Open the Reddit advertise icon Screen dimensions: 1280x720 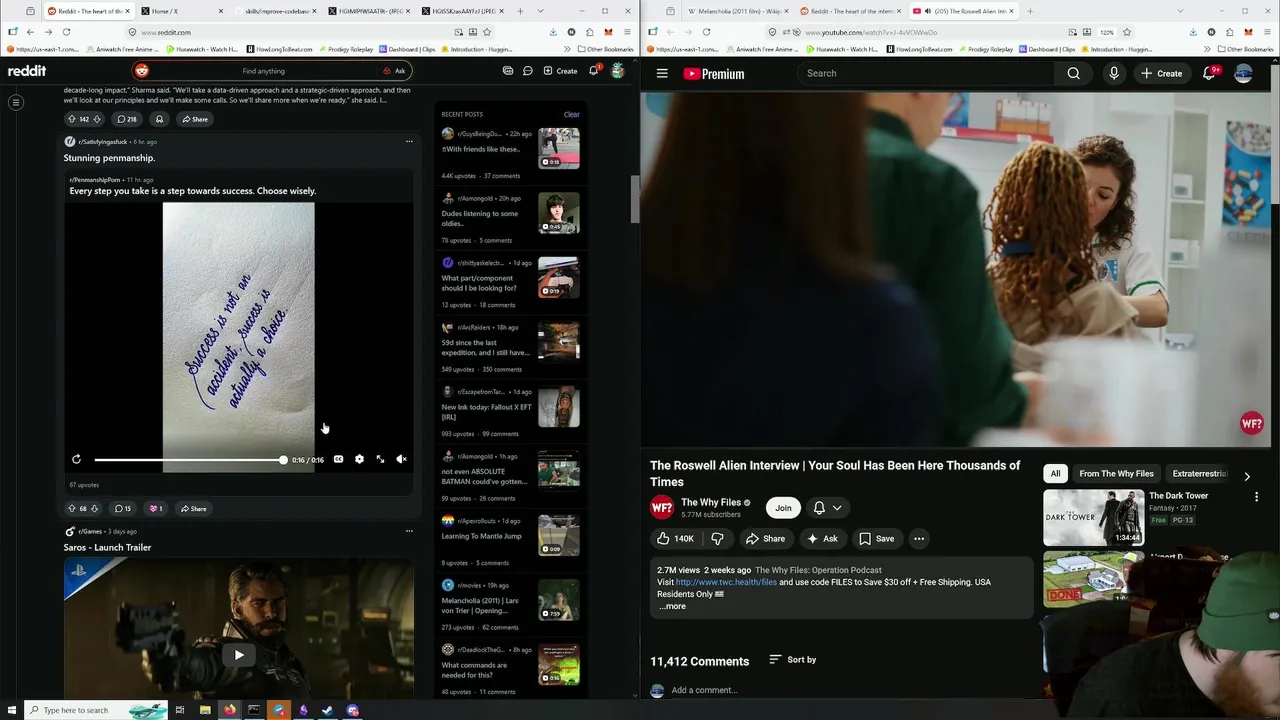508,71
